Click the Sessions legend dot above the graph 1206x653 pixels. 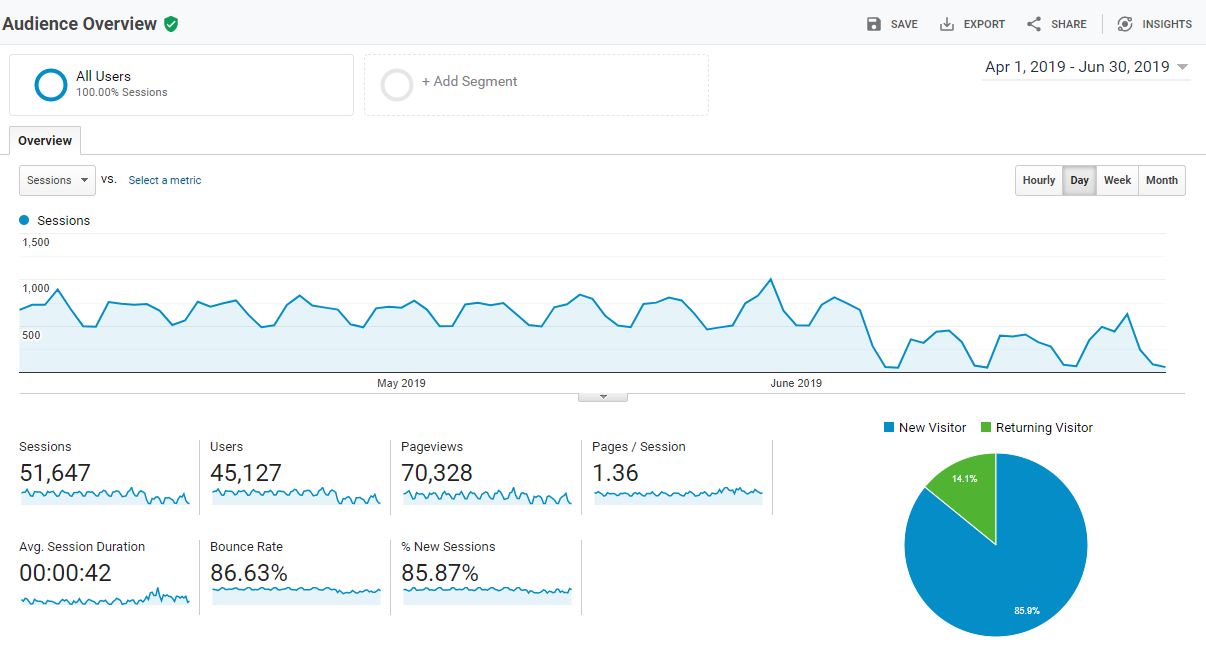pos(23,220)
